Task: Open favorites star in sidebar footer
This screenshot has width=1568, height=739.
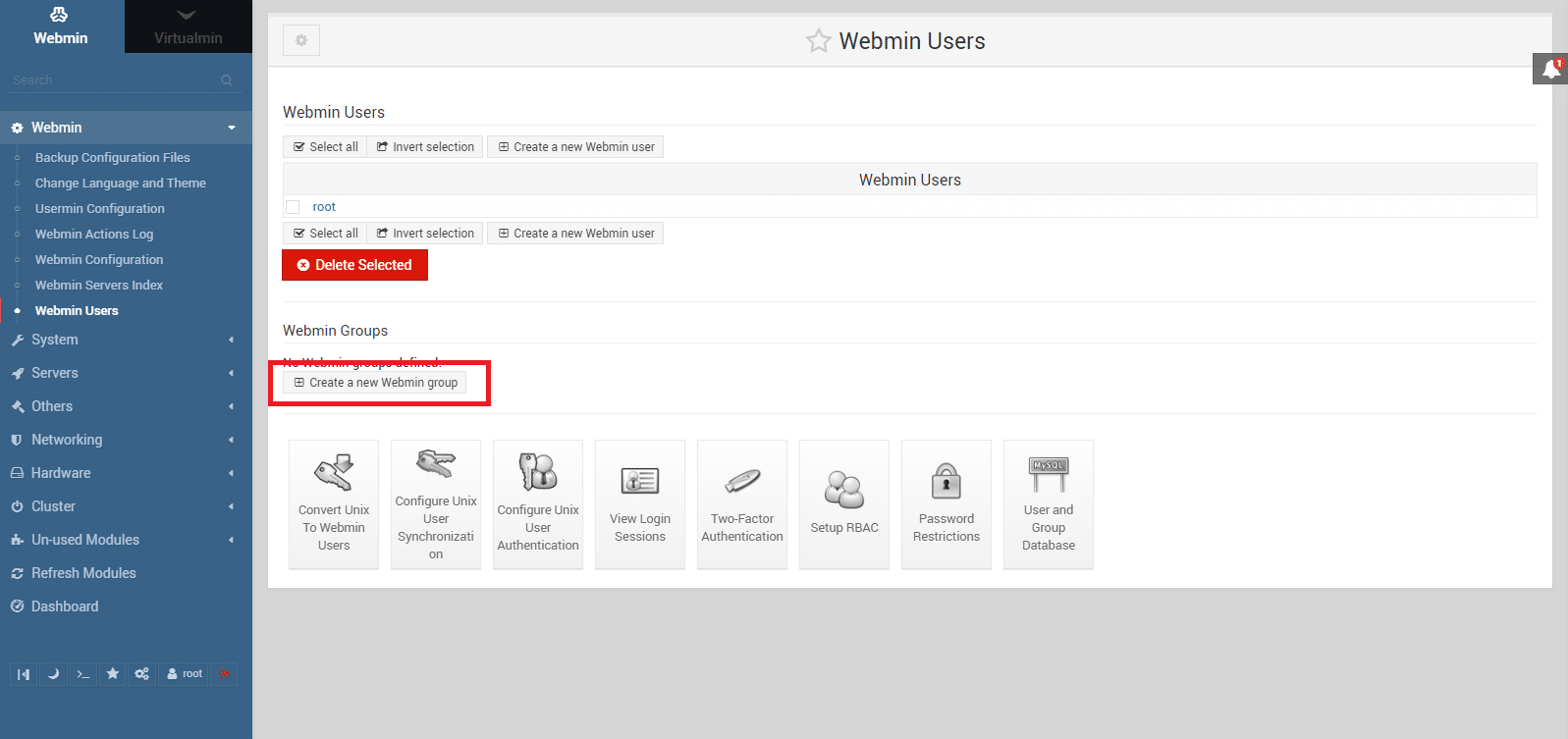Action: tap(113, 674)
